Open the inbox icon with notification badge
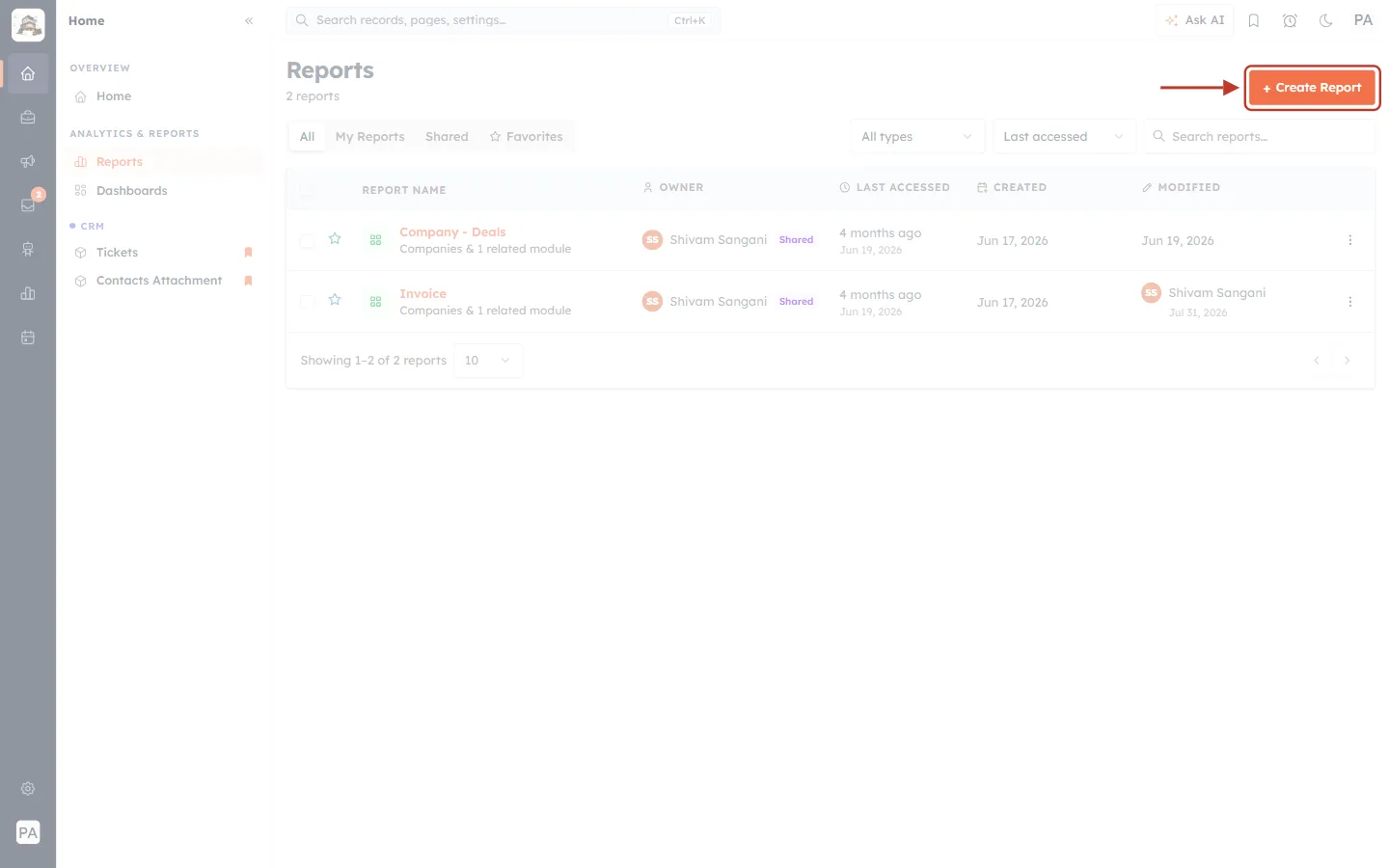 pos(28,205)
